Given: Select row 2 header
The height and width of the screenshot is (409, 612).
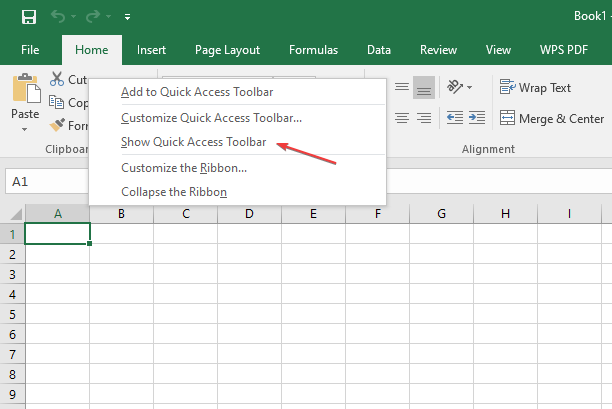Looking at the screenshot, I should 12,254.
